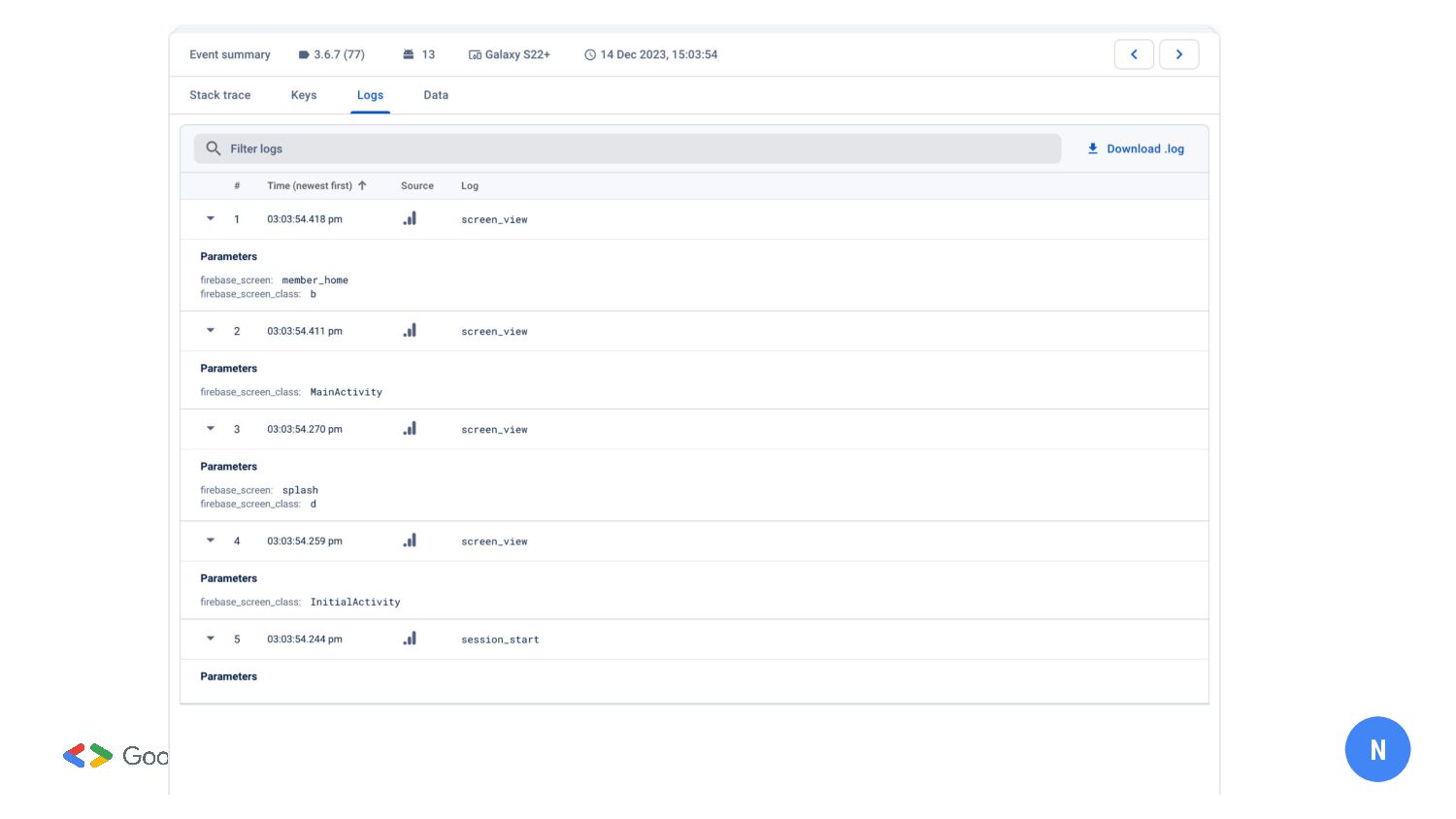Click the 03:03:54.244 pm timestamp
This screenshot has width=1456, height=819.
(x=305, y=639)
